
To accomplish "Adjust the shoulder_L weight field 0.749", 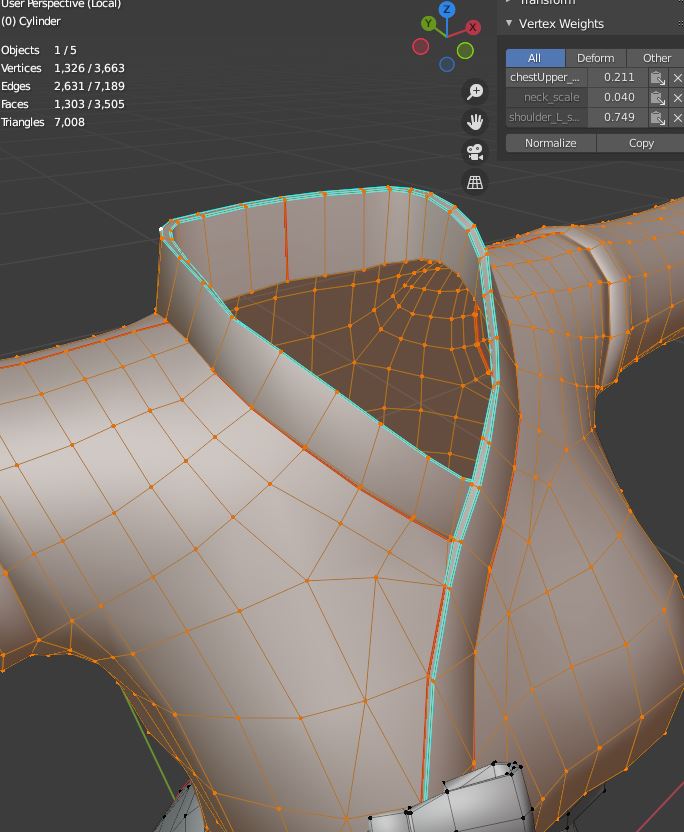I will 618,117.
